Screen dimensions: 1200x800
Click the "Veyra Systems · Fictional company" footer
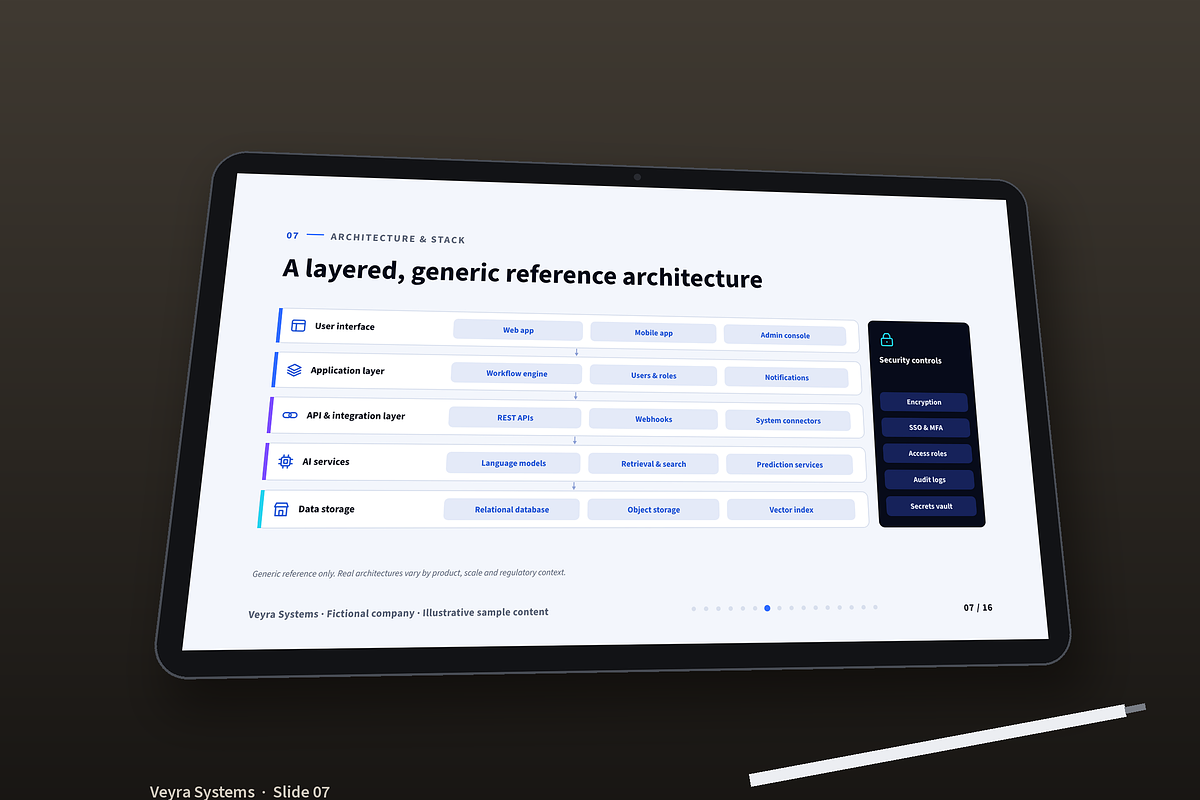(x=398, y=613)
